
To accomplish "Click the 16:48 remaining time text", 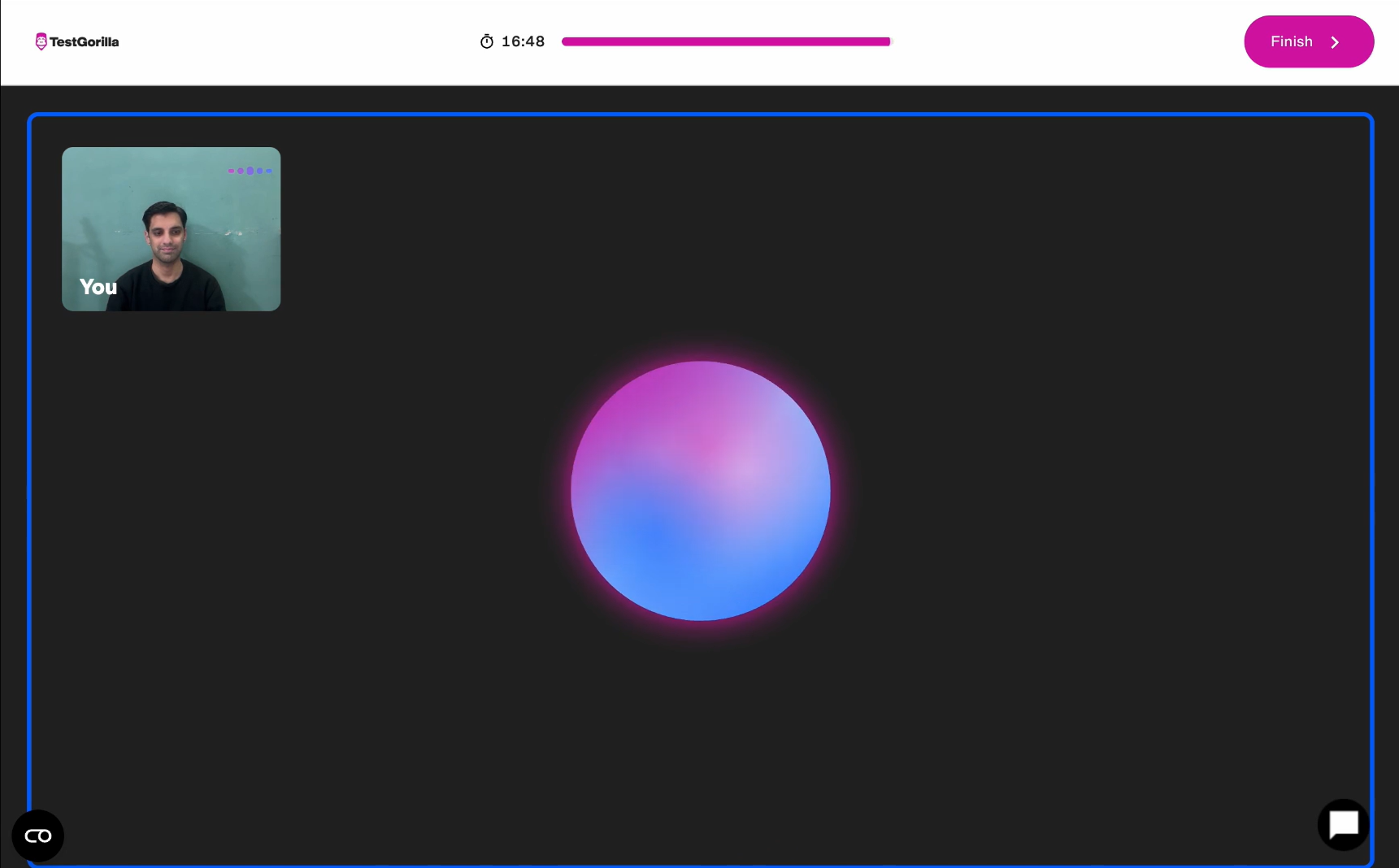I will coord(523,41).
